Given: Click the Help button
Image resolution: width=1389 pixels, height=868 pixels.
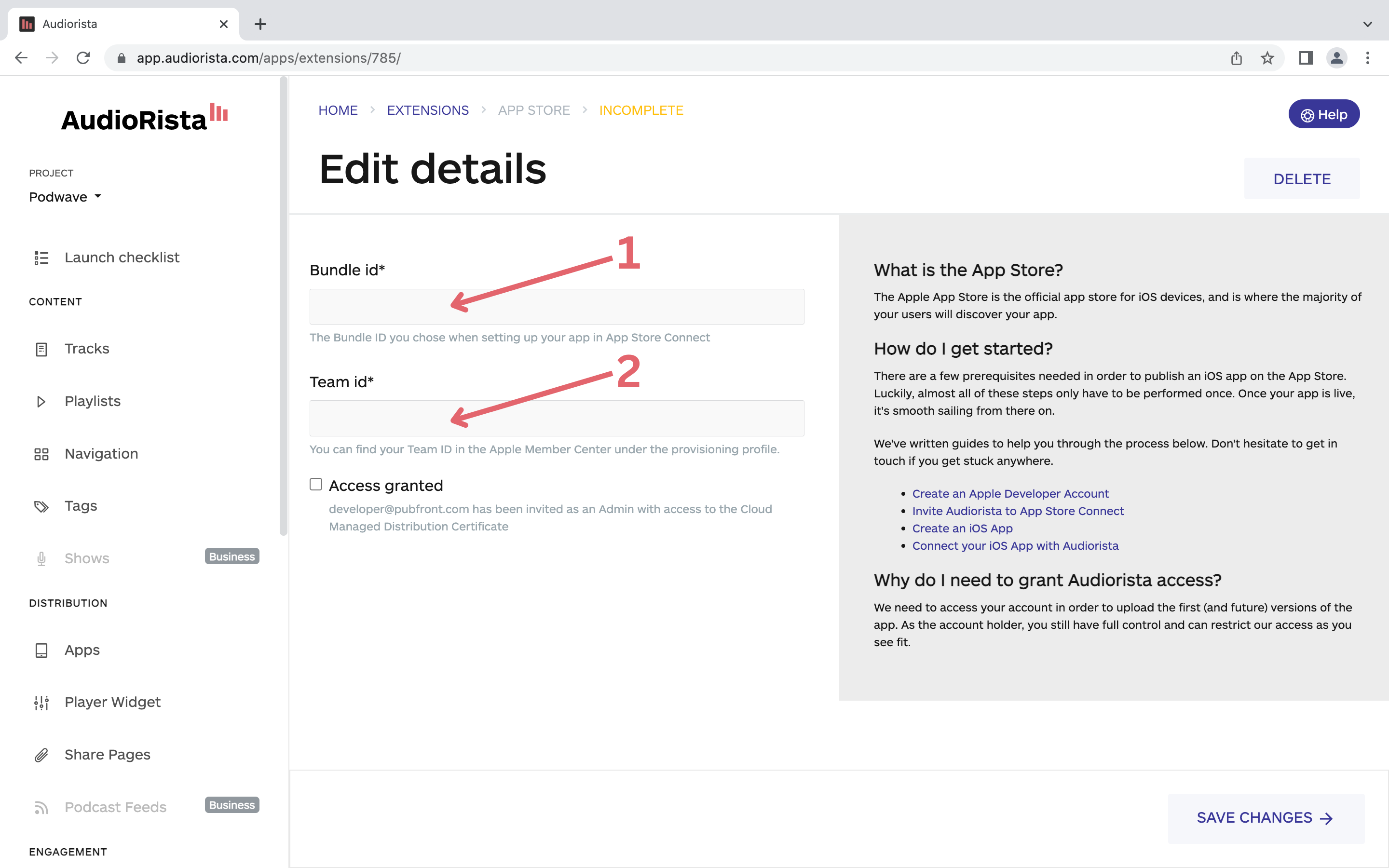Looking at the screenshot, I should point(1323,114).
